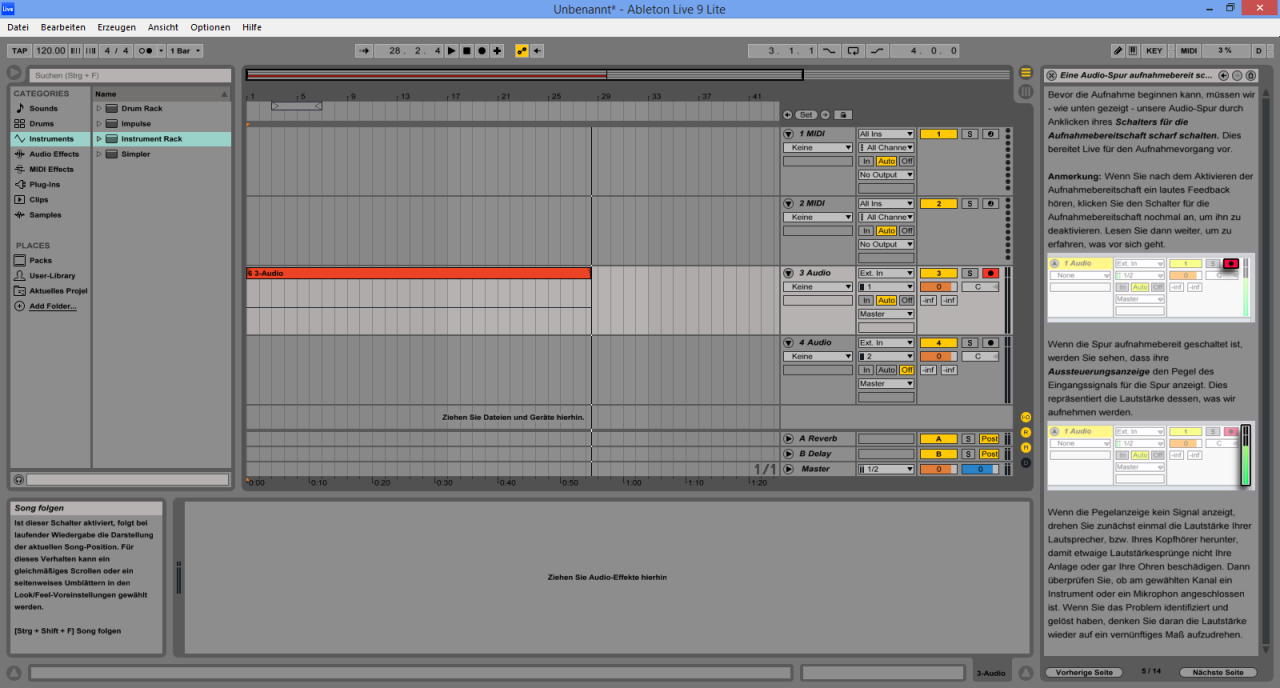Viewport: 1280px width, 688px height.
Task: Select Sounds category in browser
Action: tap(43, 108)
